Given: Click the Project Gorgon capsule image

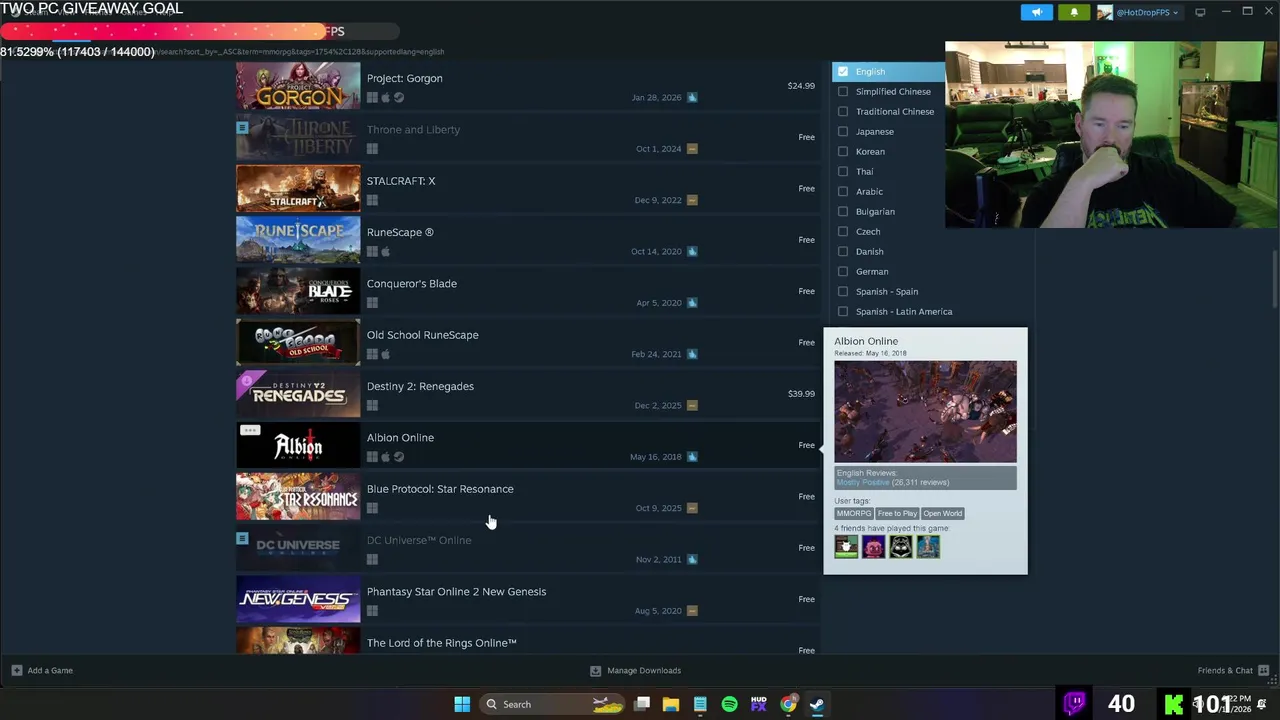Looking at the screenshot, I should [298, 86].
